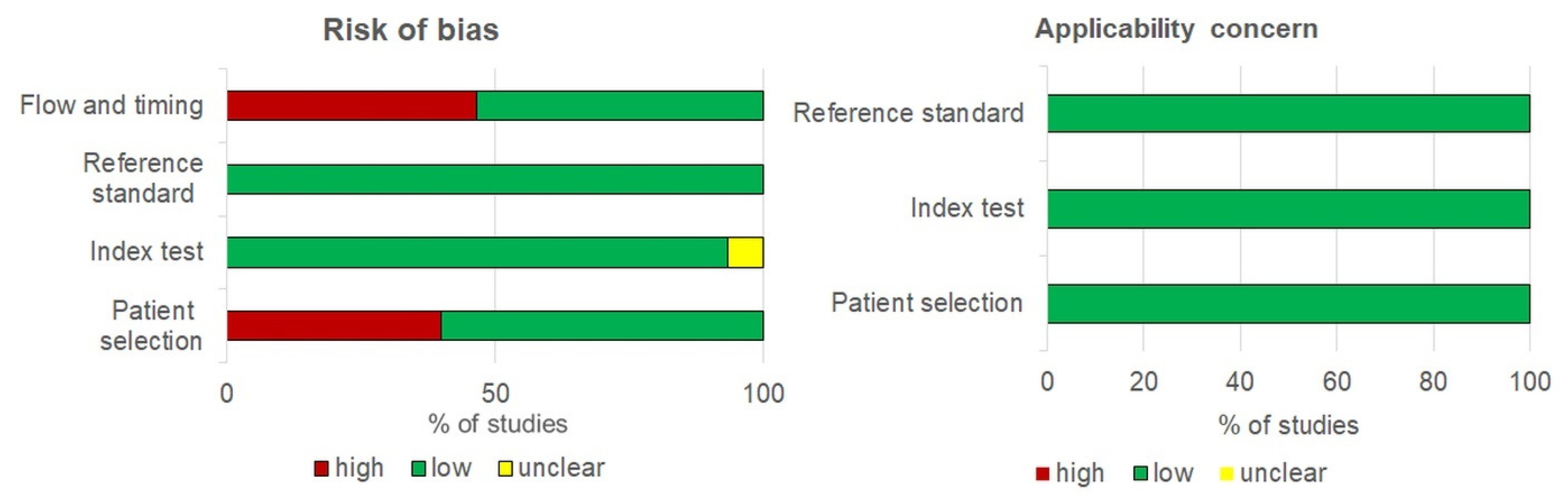Select the green segment of Index test risk bar
This screenshot has height=496, width=1568.
(x=477, y=253)
